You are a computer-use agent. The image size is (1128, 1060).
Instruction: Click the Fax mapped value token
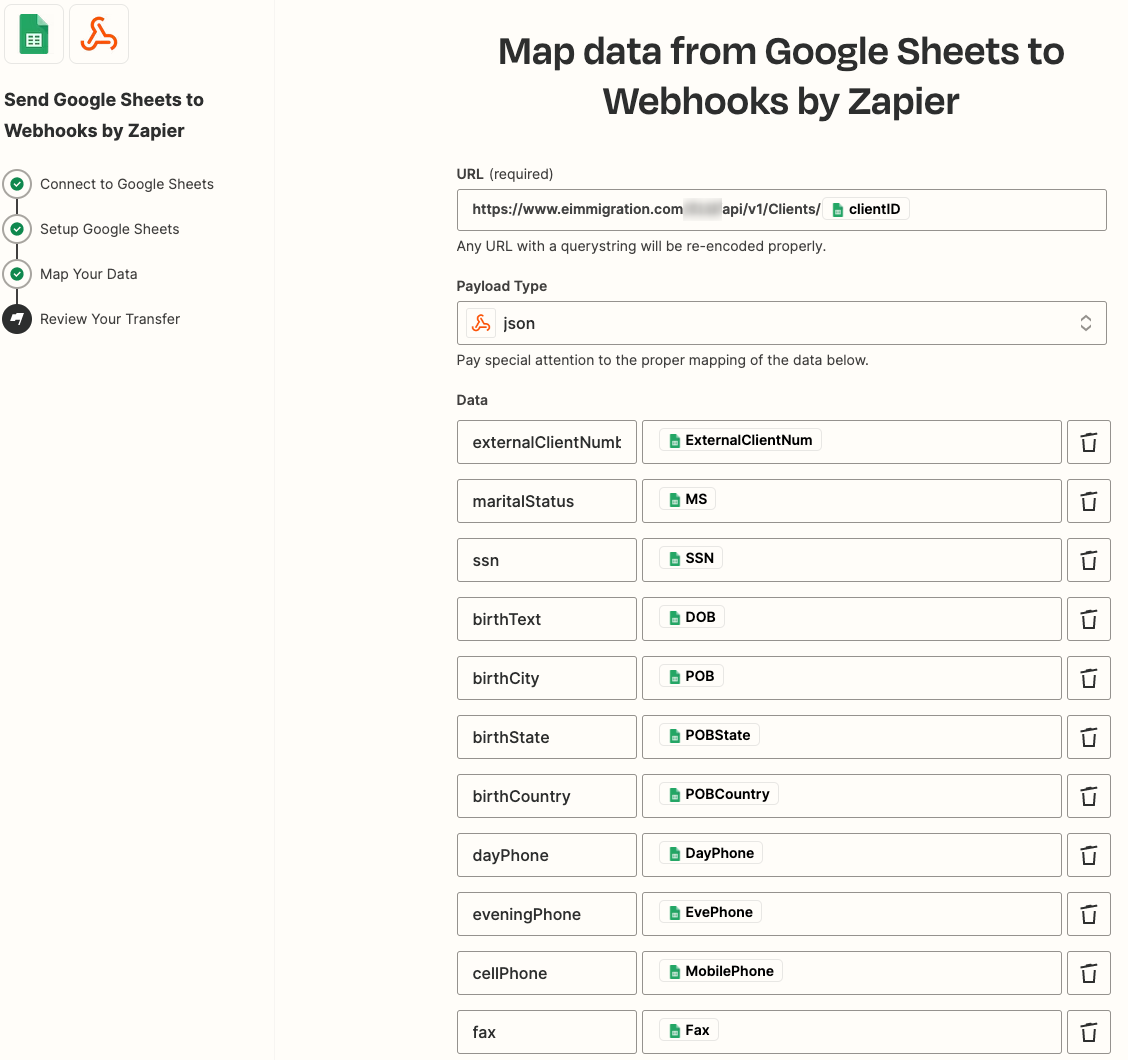pos(689,1030)
